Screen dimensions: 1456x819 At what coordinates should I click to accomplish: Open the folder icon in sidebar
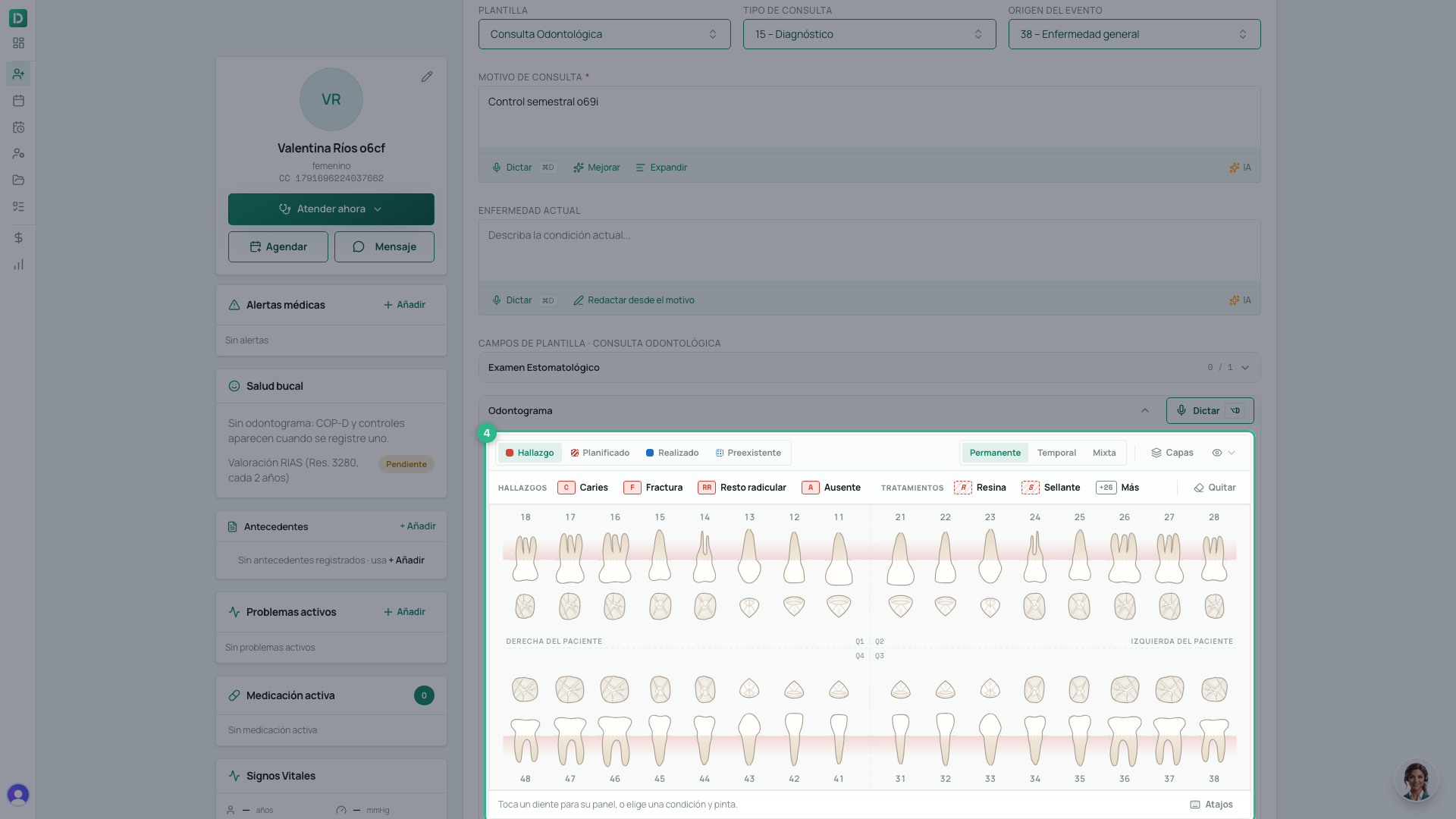coord(18,180)
